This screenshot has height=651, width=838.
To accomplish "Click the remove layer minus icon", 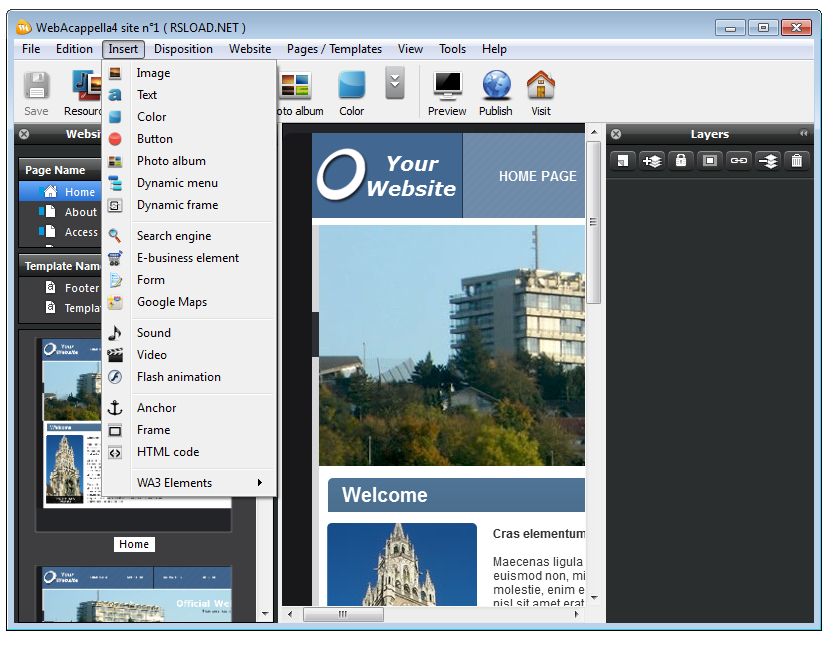I will 767,160.
